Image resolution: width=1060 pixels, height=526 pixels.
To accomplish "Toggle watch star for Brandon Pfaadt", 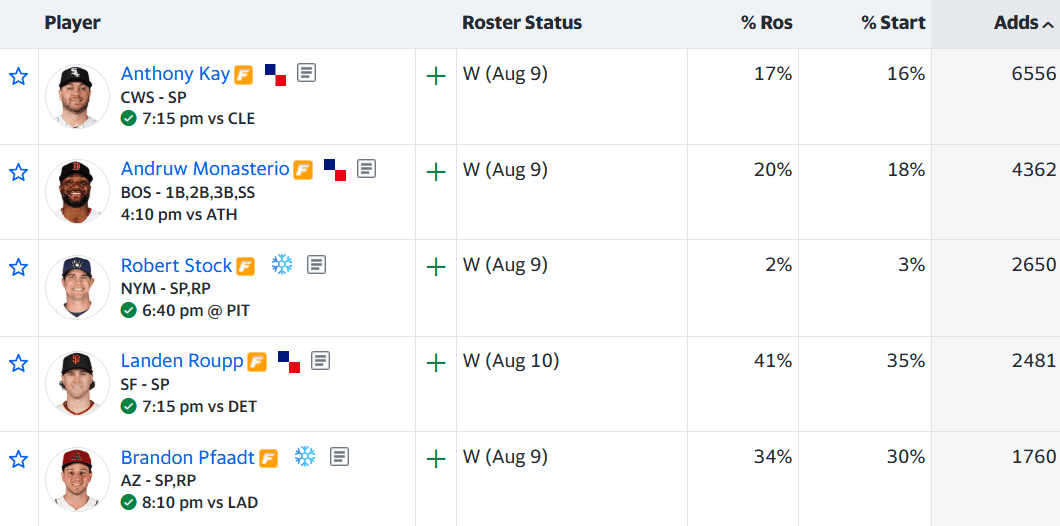I will [x=18, y=460].
